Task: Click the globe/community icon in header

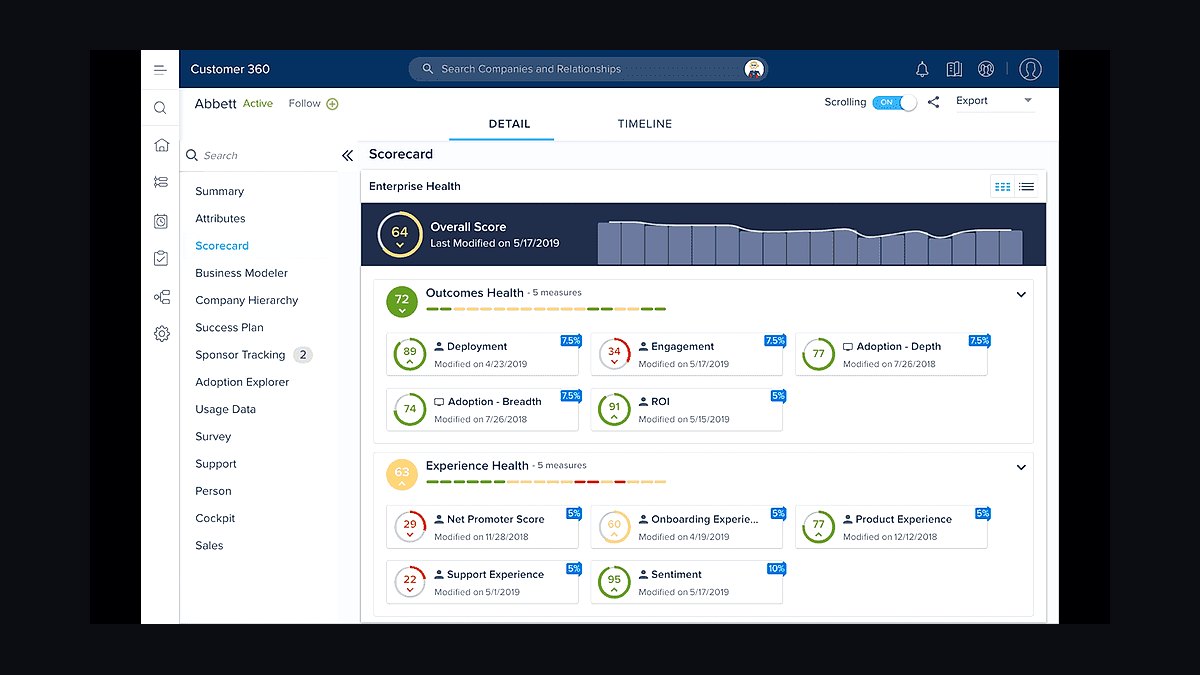Action: [986, 69]
